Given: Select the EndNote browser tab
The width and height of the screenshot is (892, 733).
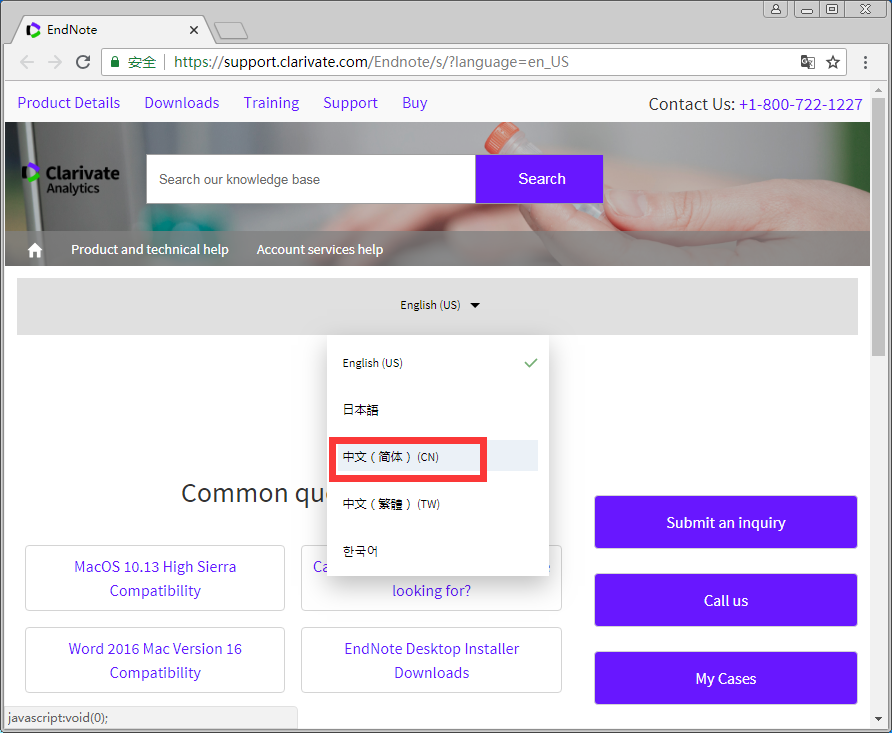Looking at the screenshot, I should [113, 30].
